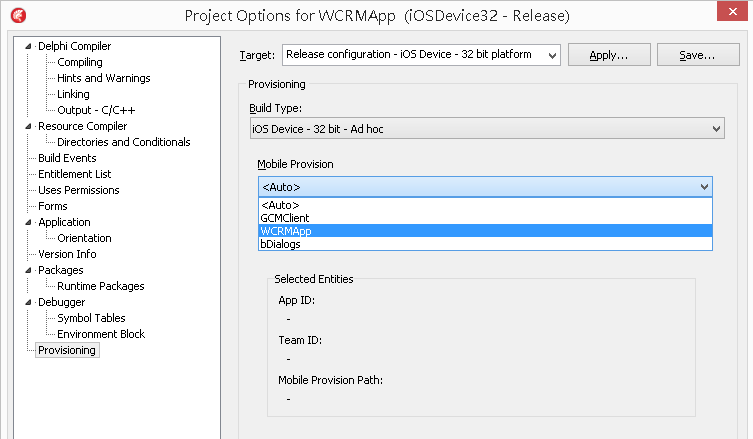Image resolution: width=753 pixels, height=439 pixels.
Task: Click the Save... button
Action: (698, 55)
